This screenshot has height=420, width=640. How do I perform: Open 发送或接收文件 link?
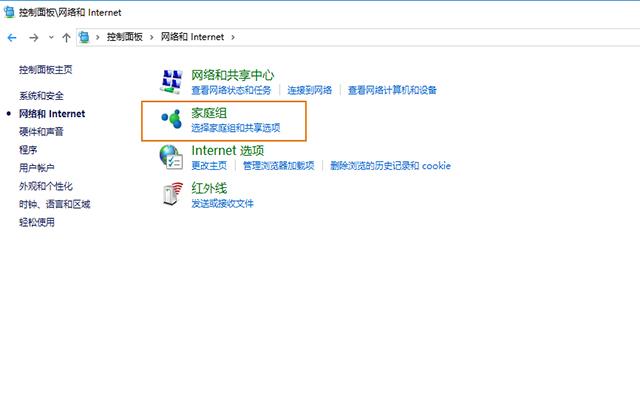[x=222, y=203]
